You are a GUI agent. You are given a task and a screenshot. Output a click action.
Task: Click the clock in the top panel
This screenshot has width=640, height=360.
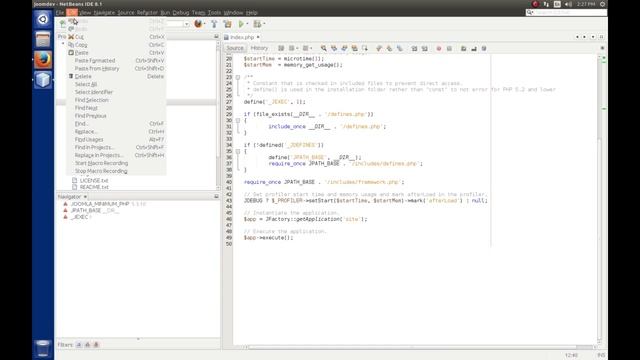click(586, 4)
